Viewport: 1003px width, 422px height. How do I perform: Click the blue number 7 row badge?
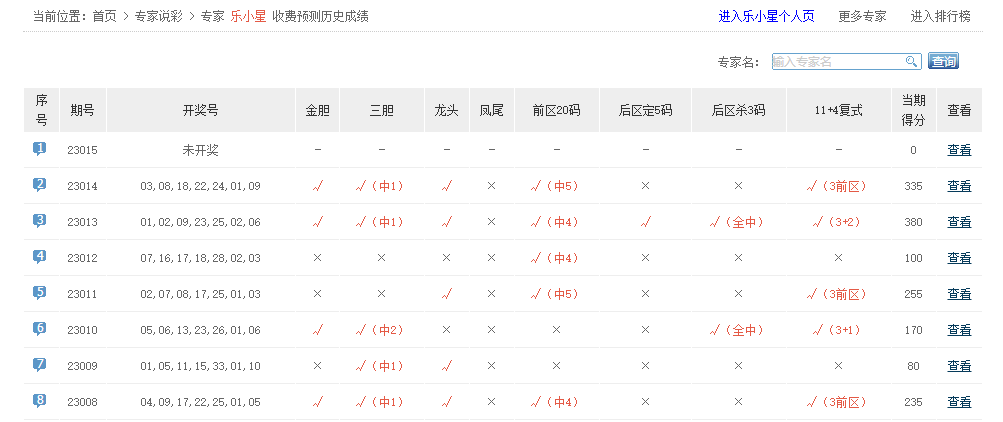(x=40, y=365)
